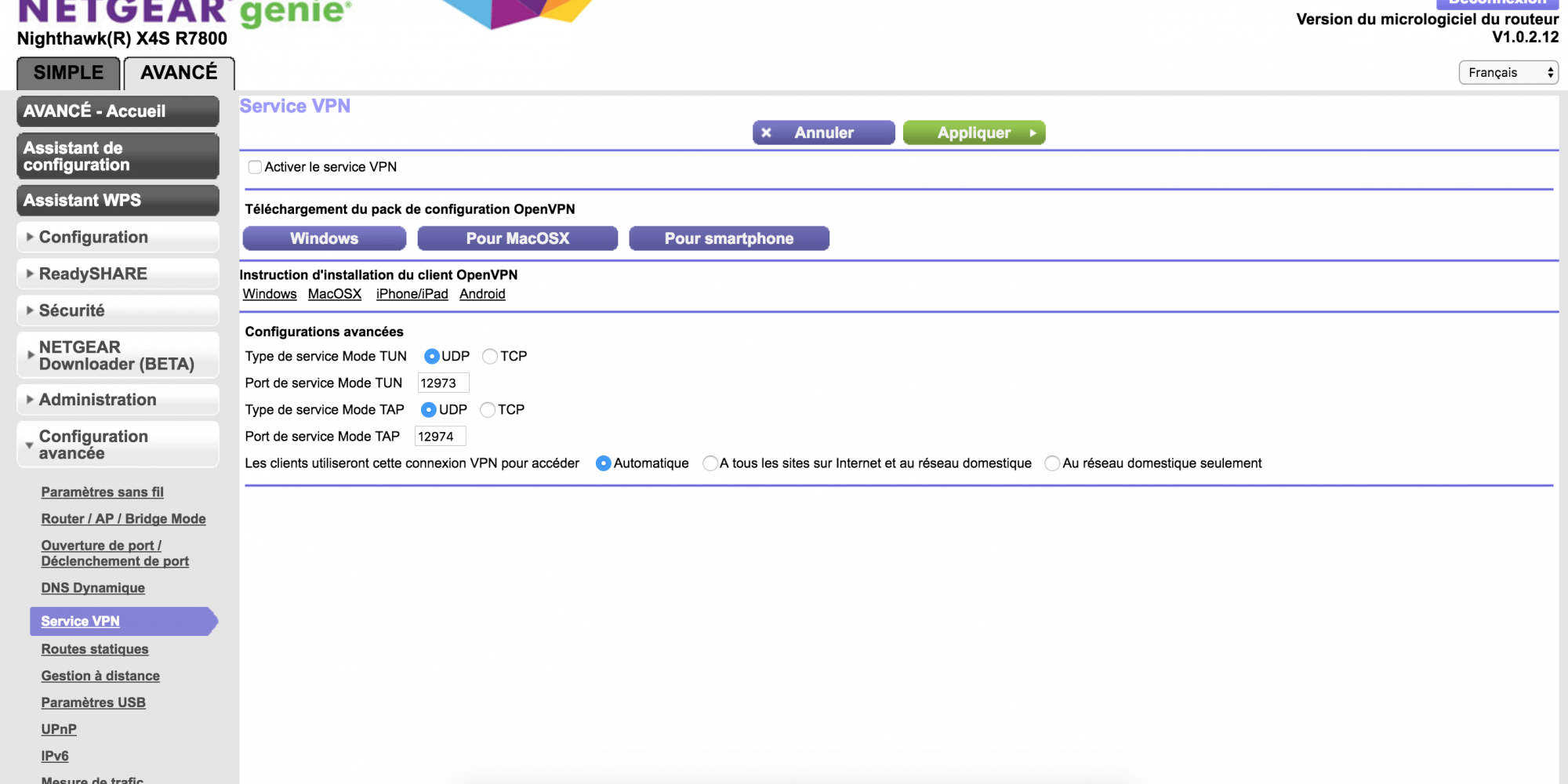The image size is (1568, 784).
Task: Collapse the Configuration avancée section
Action: coord(118,445)
